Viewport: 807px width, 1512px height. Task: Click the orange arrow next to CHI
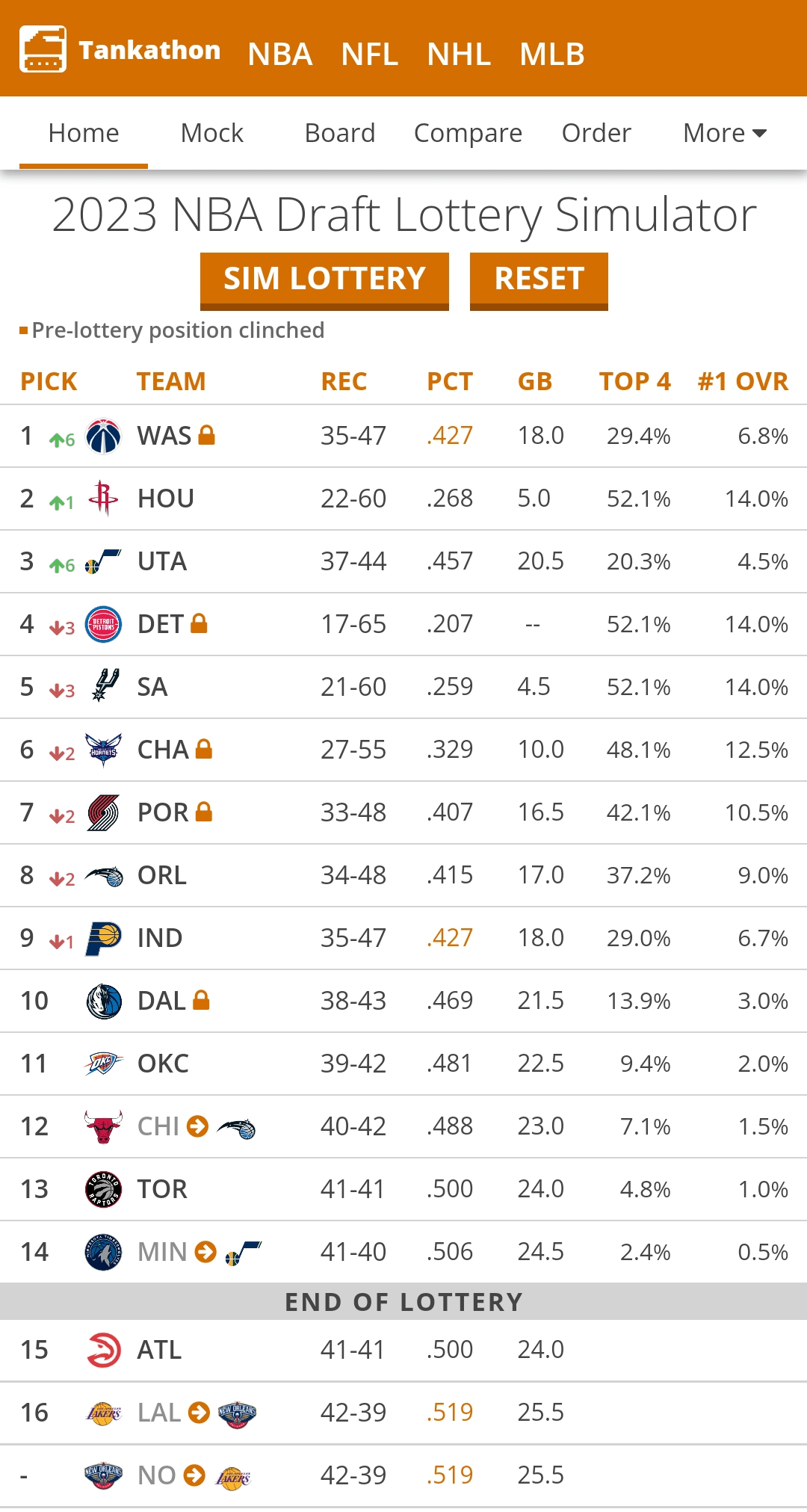coord(197,1126)
